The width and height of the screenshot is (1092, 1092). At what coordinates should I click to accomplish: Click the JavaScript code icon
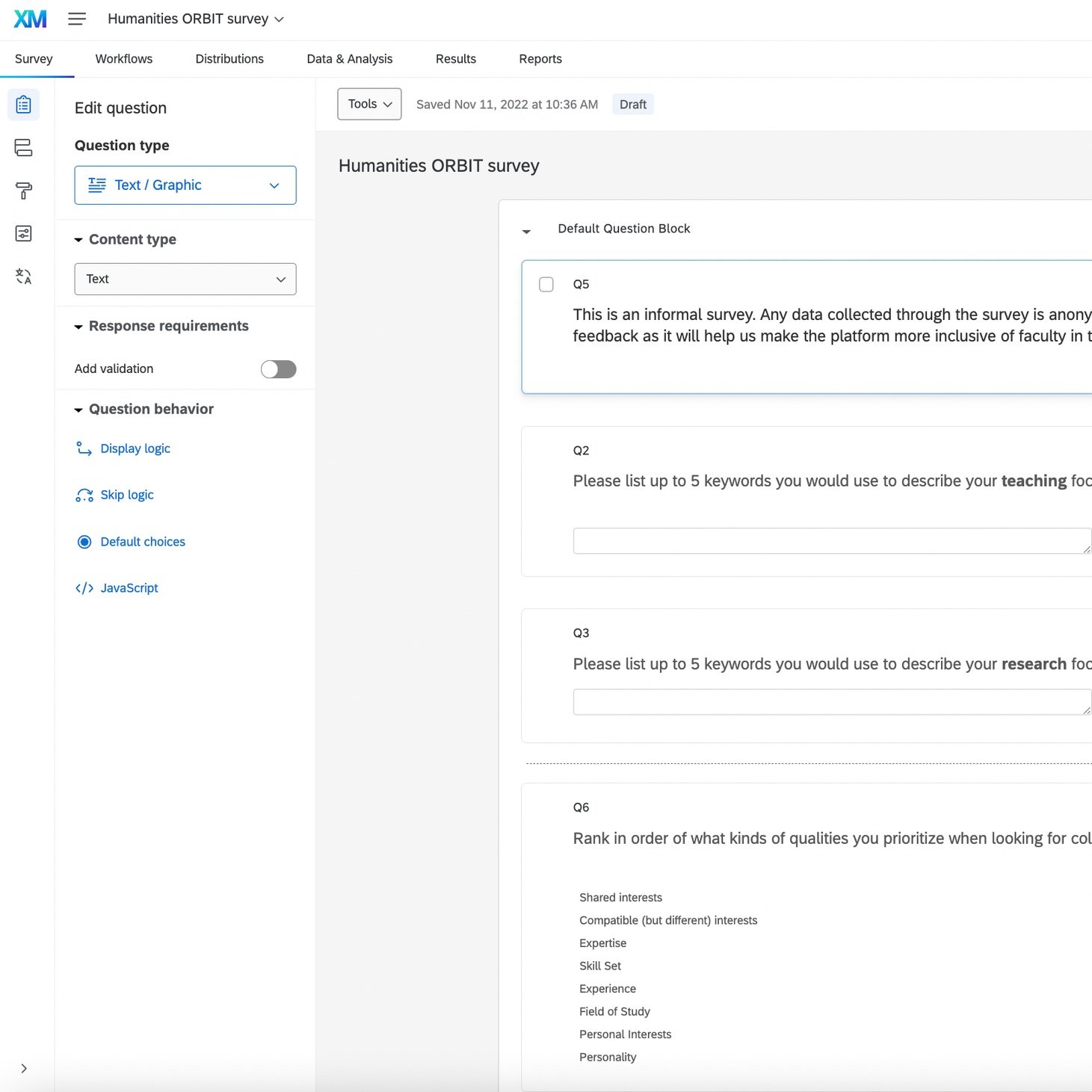84,588
